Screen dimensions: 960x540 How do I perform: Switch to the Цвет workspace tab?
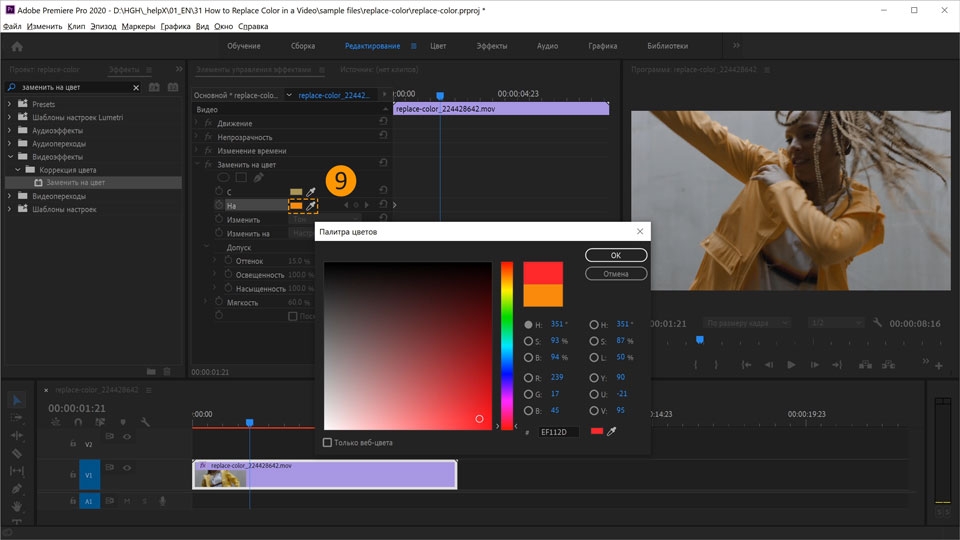pyautogui.click(x=438, y=46)
